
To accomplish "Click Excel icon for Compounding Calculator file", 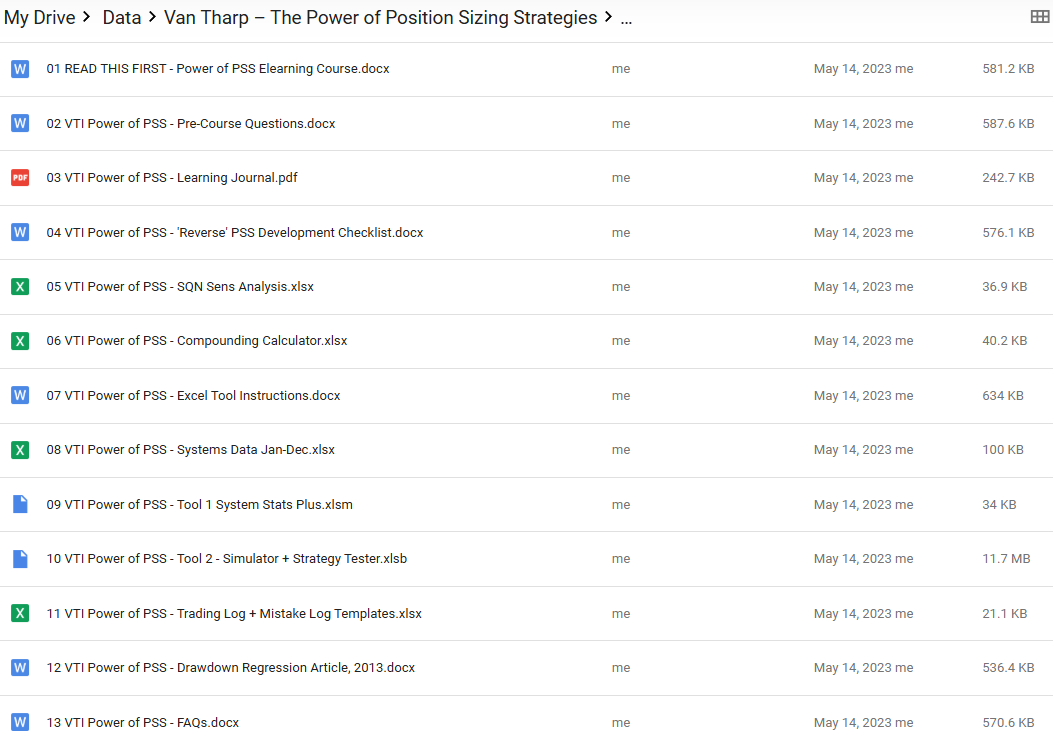I will pyautogui.click(x=20, y=341).
